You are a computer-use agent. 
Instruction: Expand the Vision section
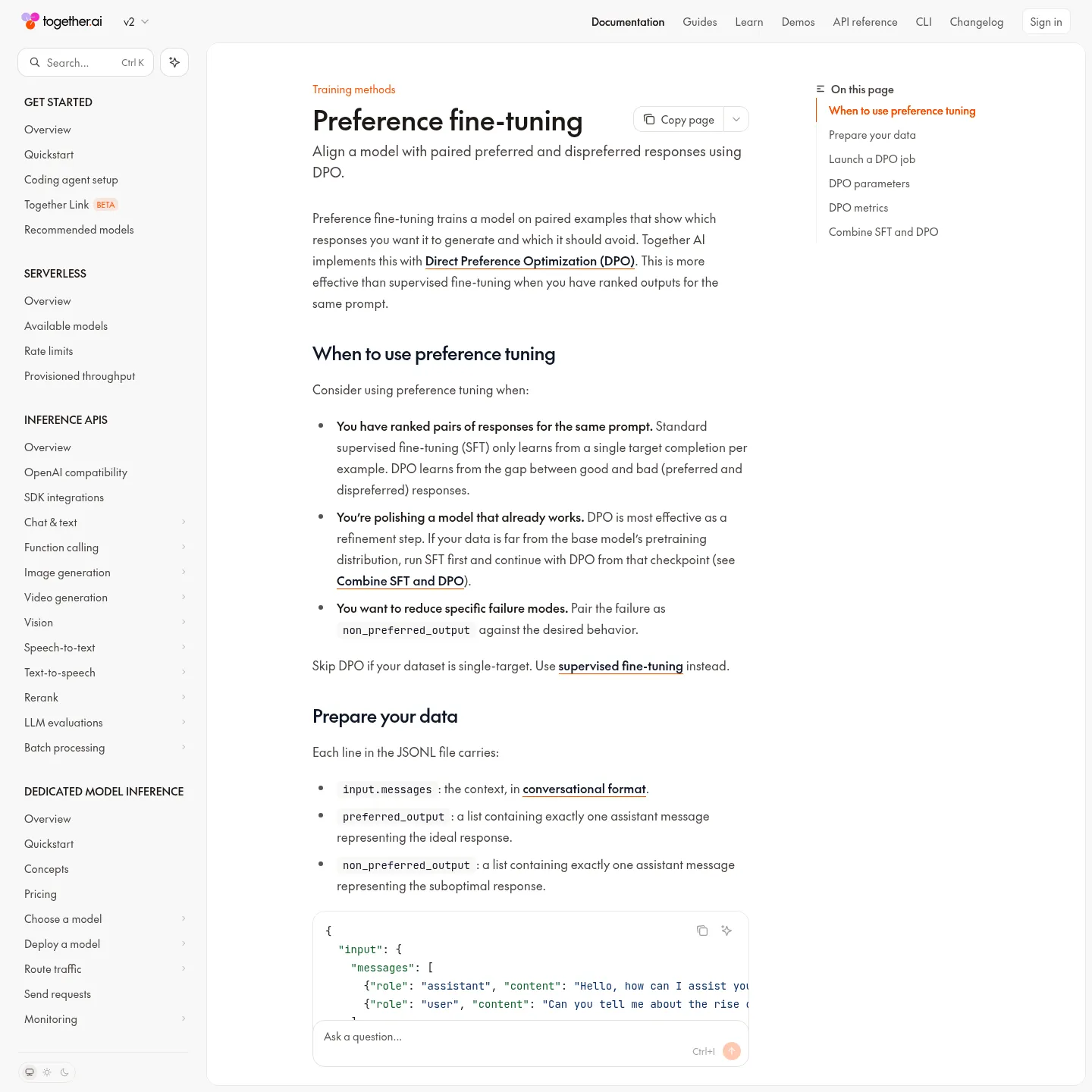(x=105, y=623)
